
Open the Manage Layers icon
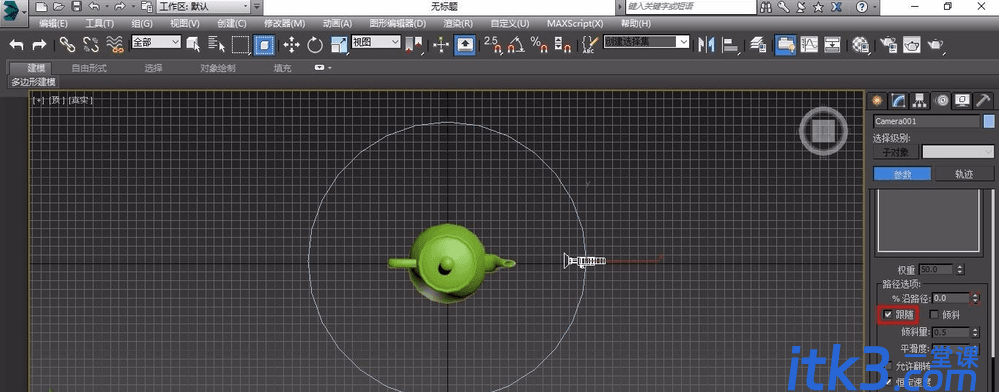click(758, 44)
